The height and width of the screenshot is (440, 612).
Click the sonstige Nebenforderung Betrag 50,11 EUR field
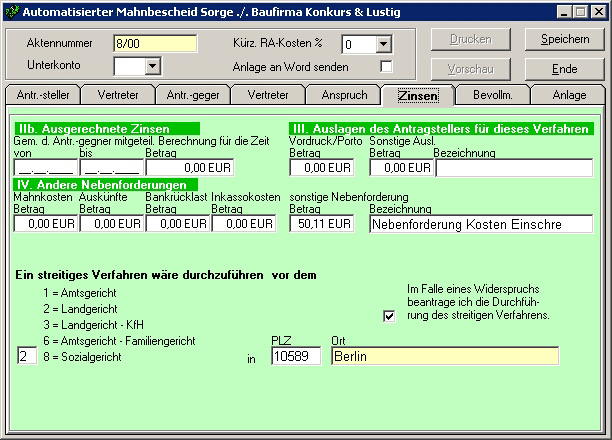pyautogui.click(x=322, y=224)
